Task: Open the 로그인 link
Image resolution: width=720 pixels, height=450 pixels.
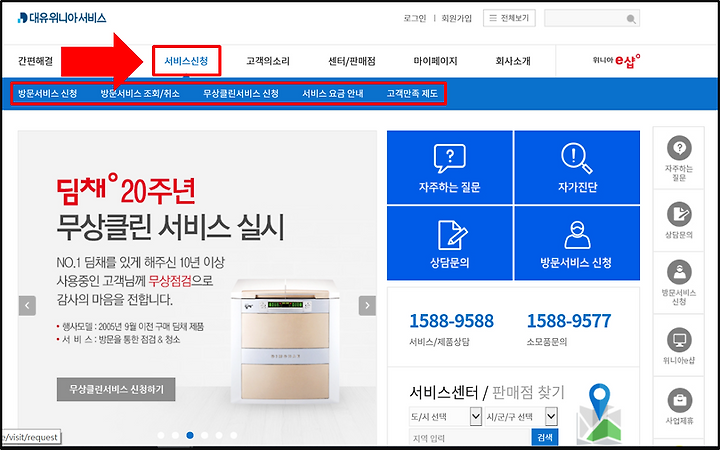Action: pyautogui.click(x=415, y=18)
